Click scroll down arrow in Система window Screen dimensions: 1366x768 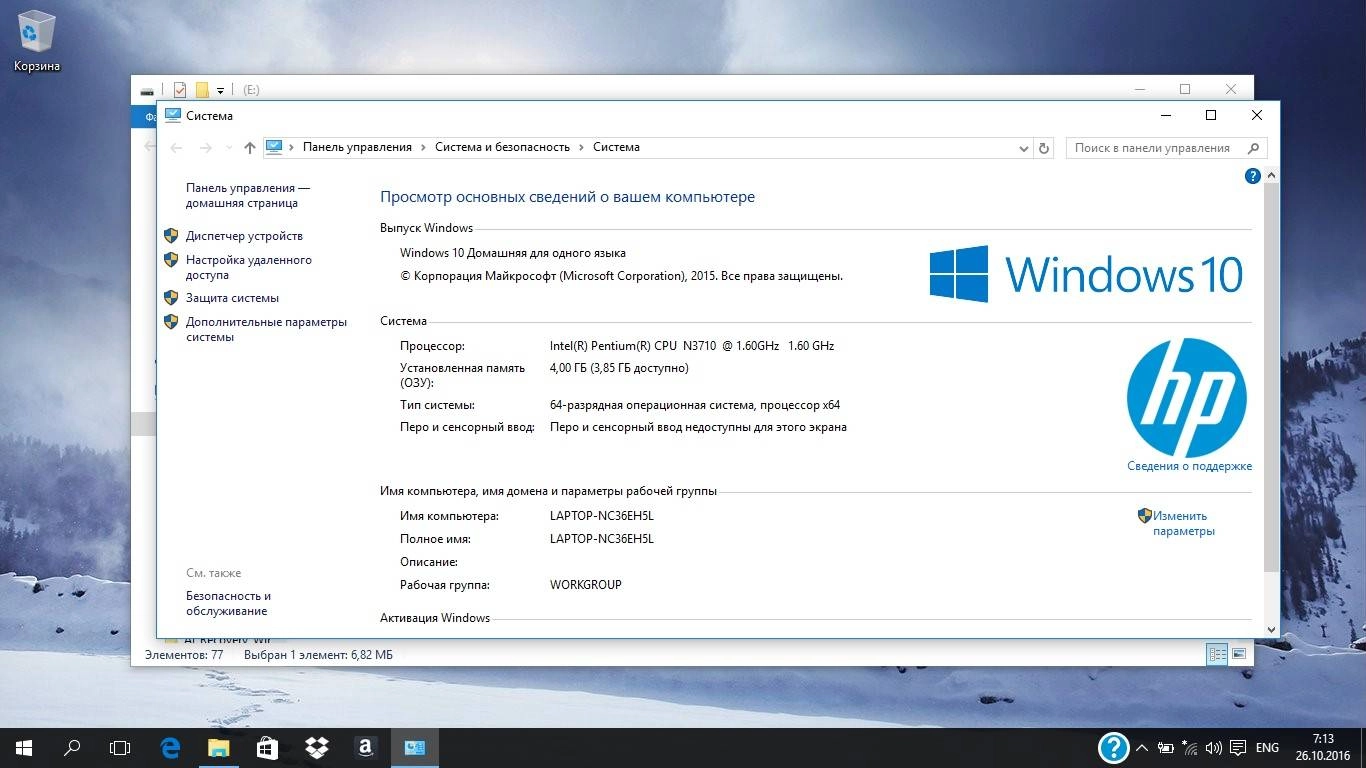tap(1272, 629)
